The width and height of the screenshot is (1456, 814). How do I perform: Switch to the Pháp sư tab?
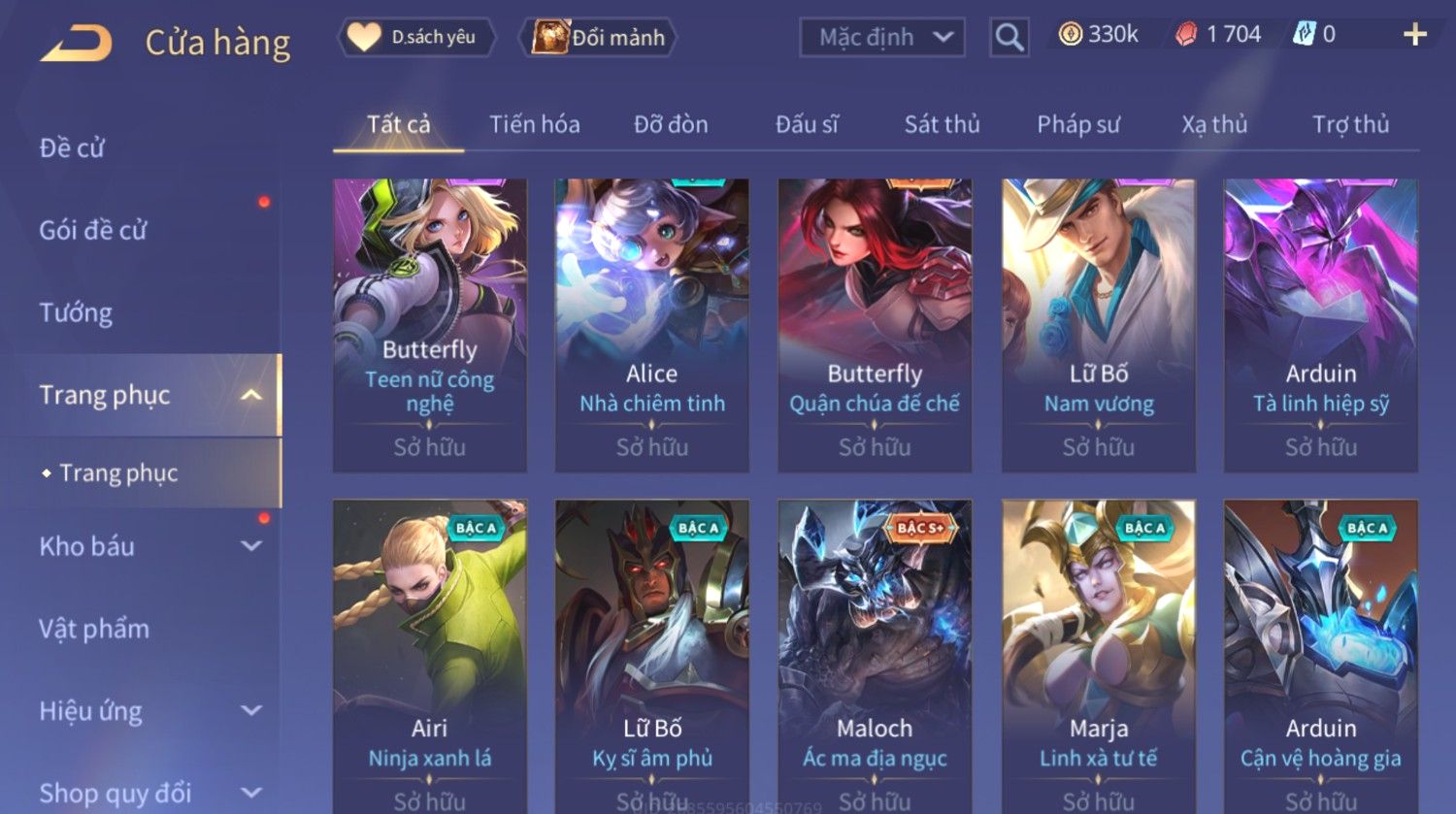1077,124
